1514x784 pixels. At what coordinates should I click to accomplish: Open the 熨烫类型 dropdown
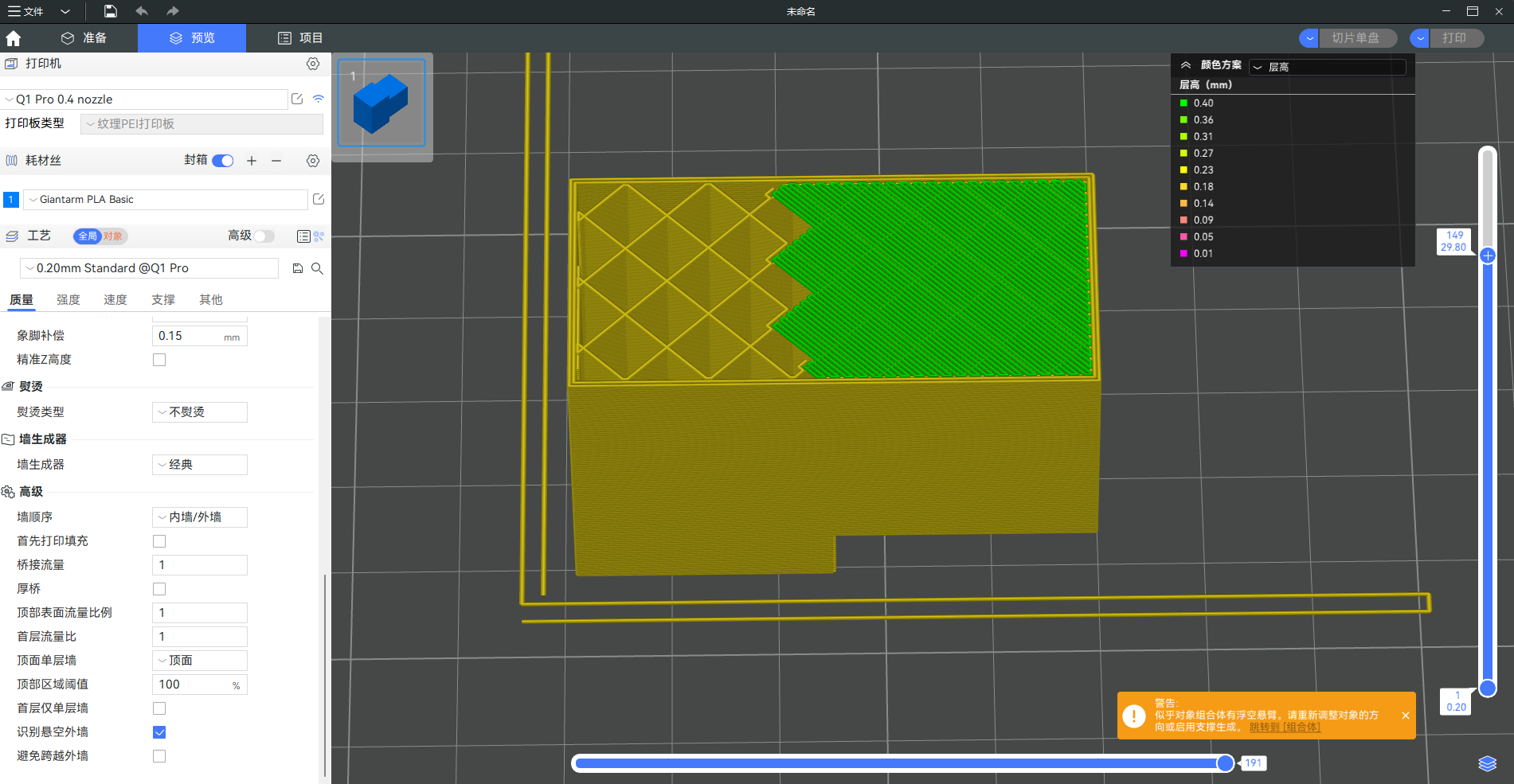[200, 412]
